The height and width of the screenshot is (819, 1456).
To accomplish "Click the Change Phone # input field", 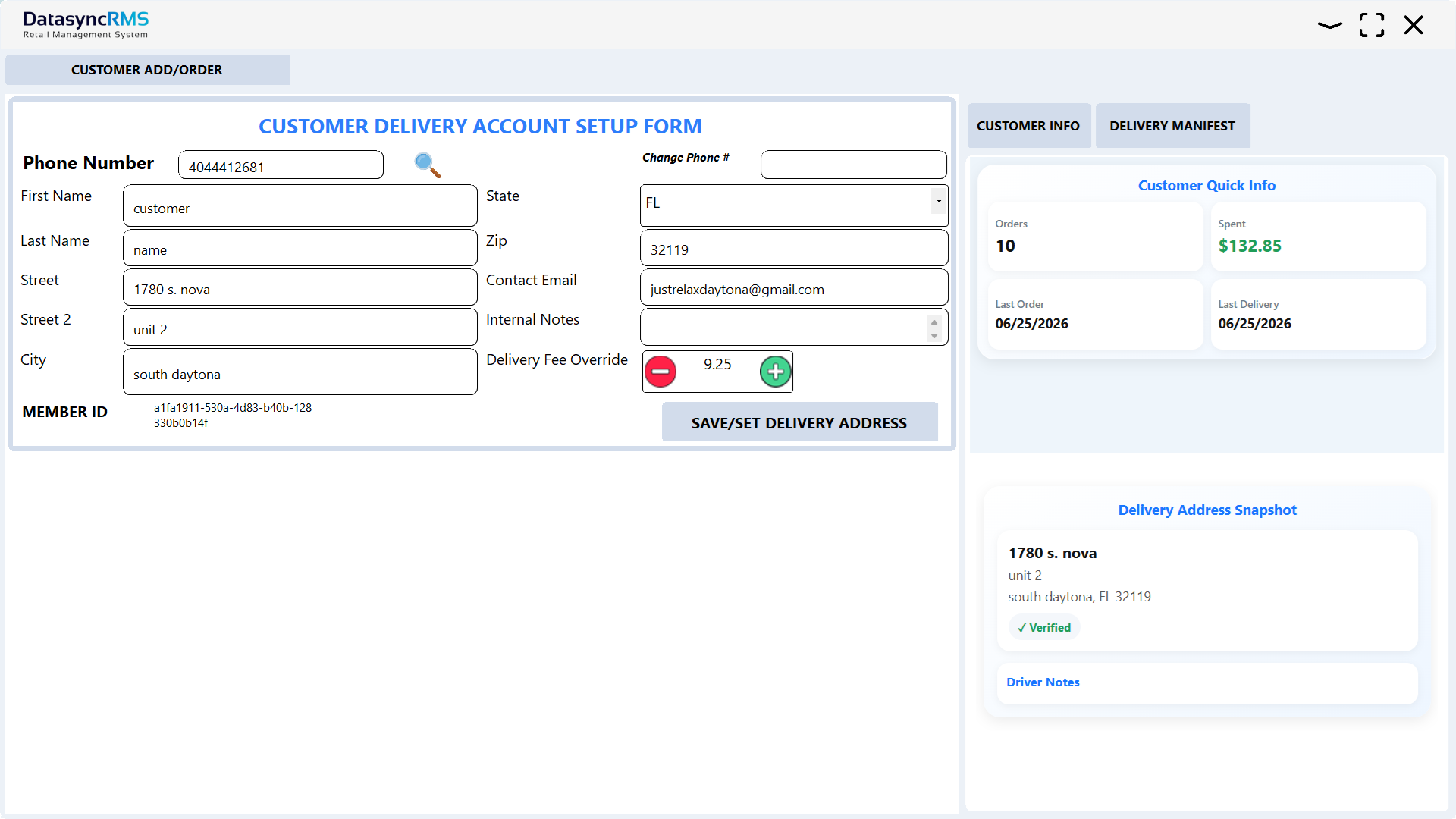I will [x=853, y=165].
